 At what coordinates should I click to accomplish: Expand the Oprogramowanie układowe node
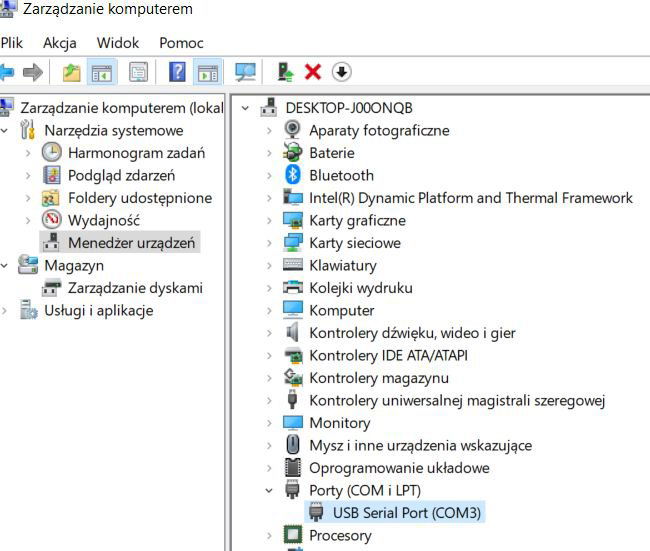pyautogui.click(x=269, y=468)
